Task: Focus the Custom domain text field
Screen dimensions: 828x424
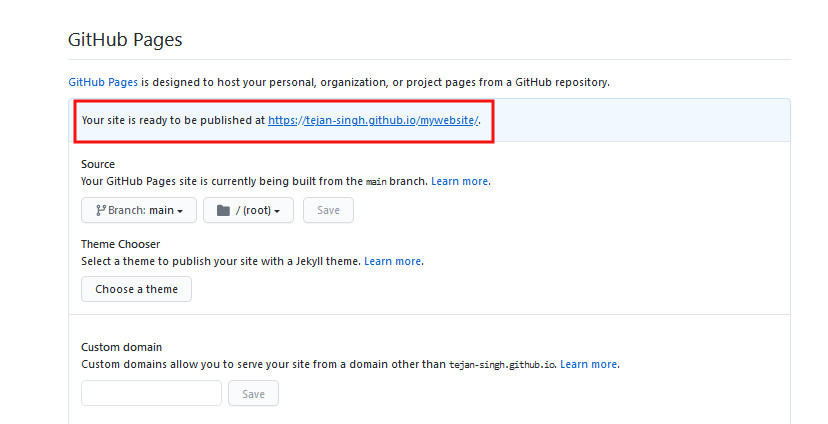Action: click(152, 393)
